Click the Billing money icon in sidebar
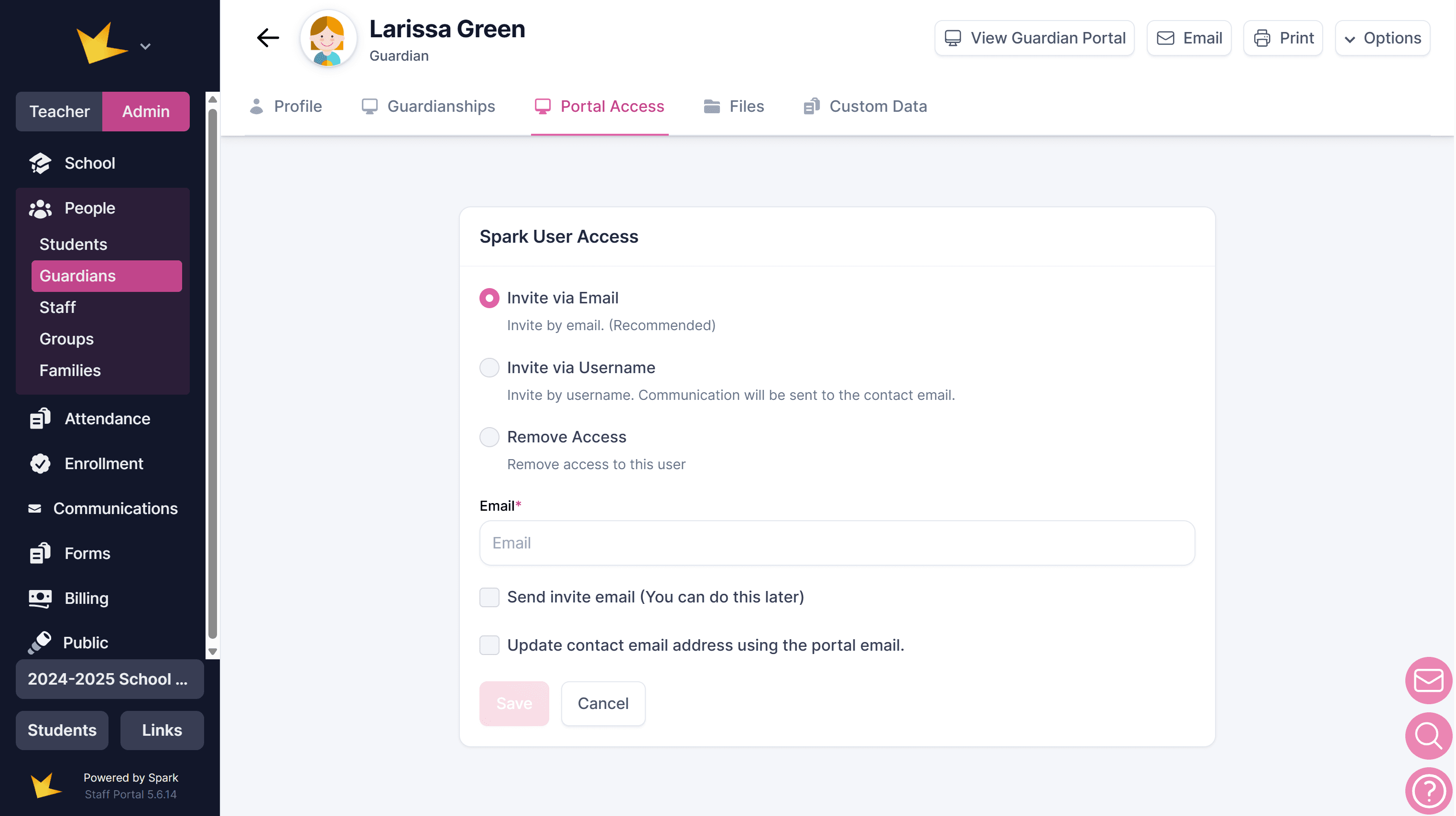 click(40, 599)
